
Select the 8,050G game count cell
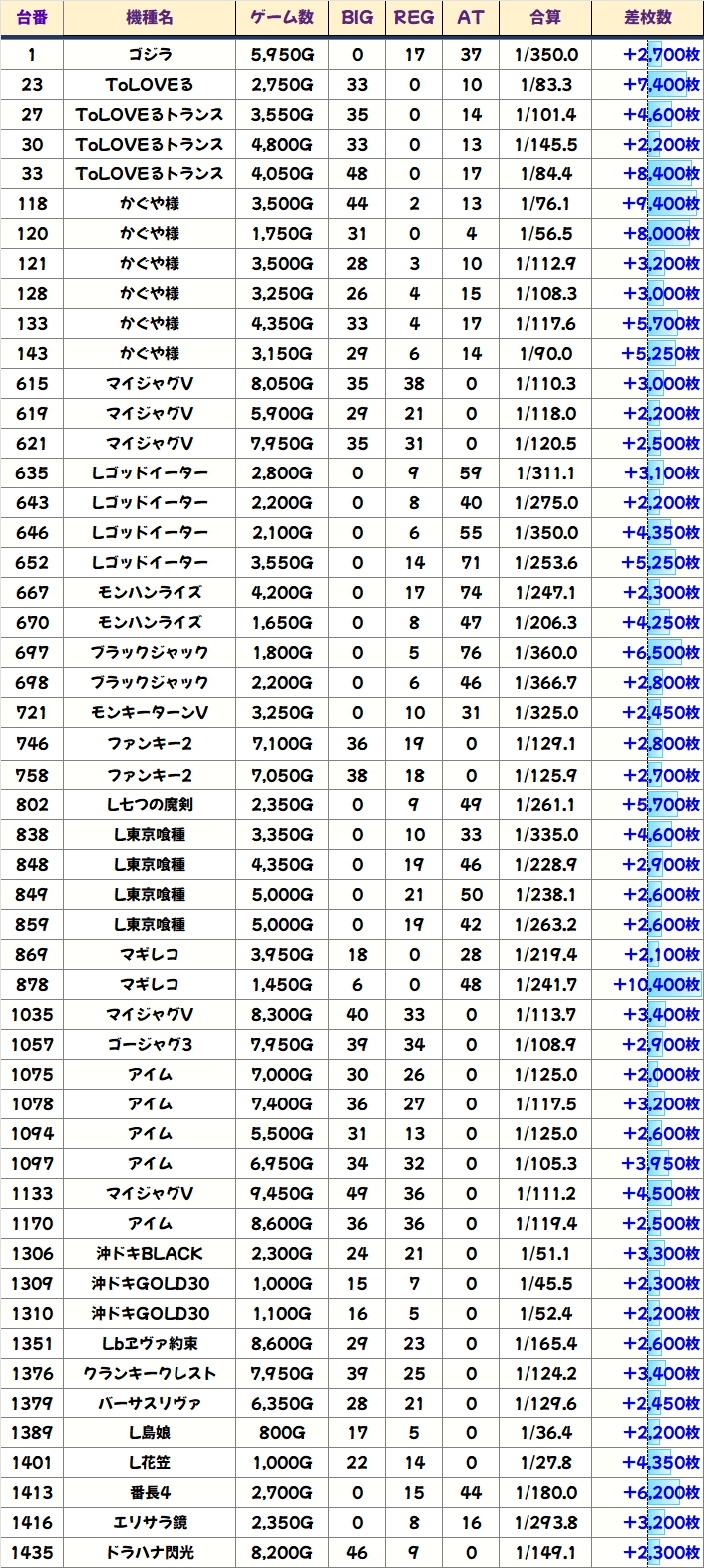click(282, 384)
